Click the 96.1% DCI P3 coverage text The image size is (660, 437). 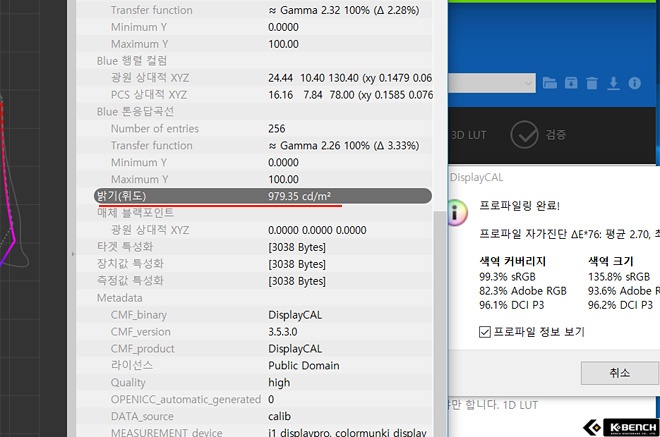coord(511,305)
